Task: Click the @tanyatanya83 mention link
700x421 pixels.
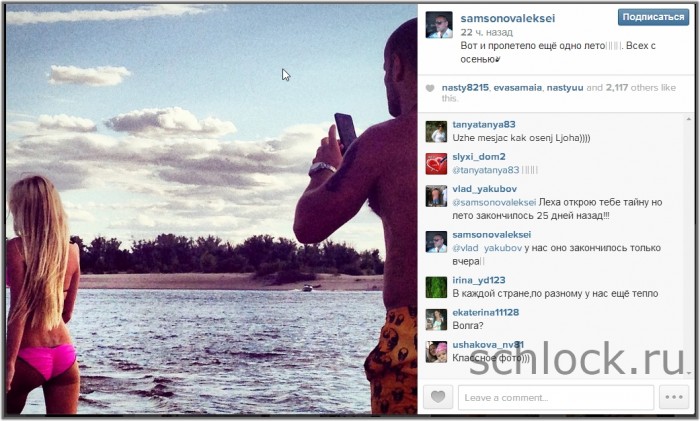Action: click(x=486, y=170)
